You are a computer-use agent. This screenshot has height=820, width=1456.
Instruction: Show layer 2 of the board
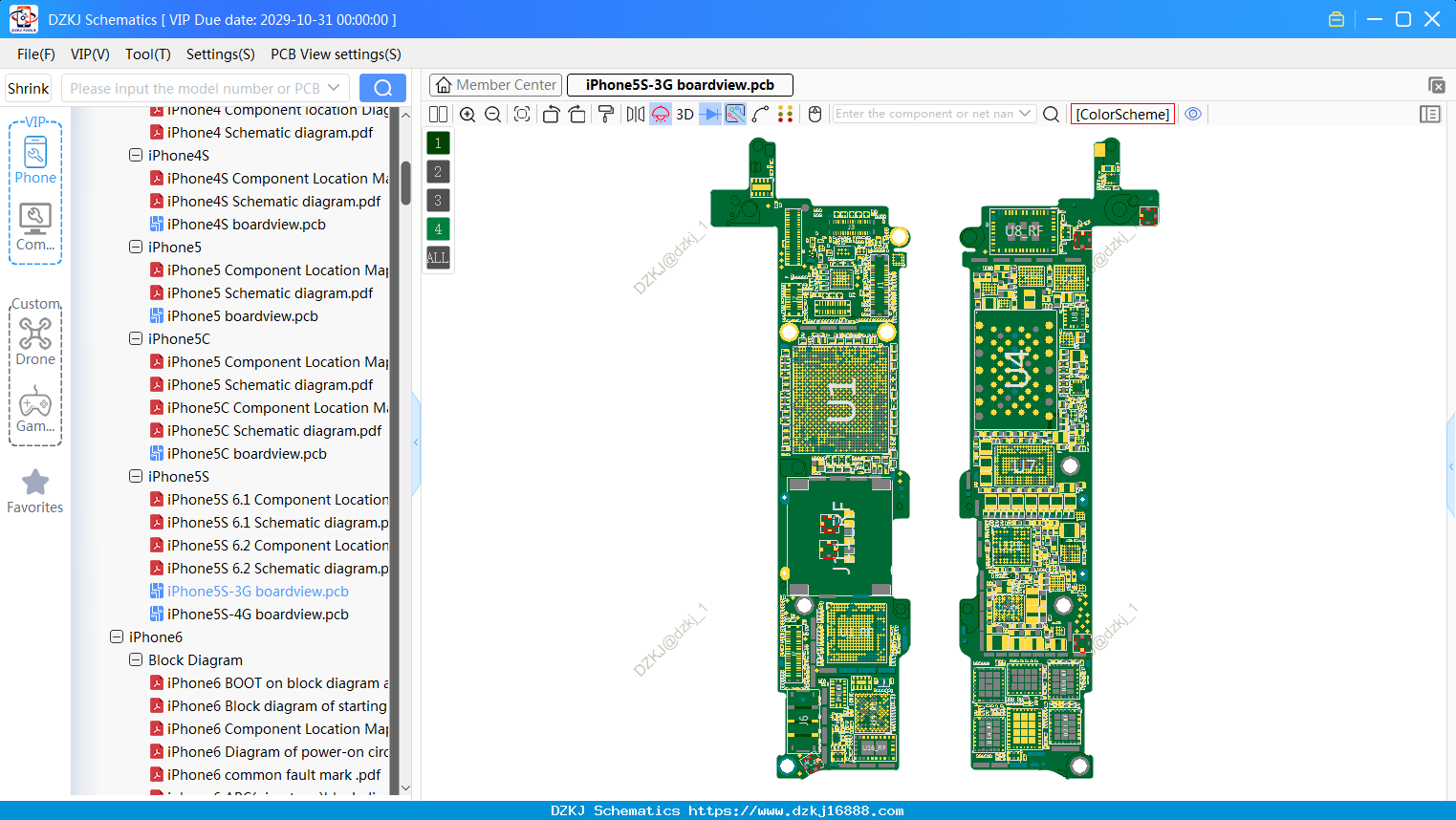tap(438, 172)
